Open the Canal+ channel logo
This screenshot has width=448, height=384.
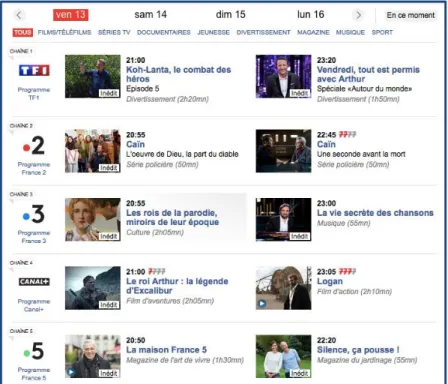tap(34, 282)
